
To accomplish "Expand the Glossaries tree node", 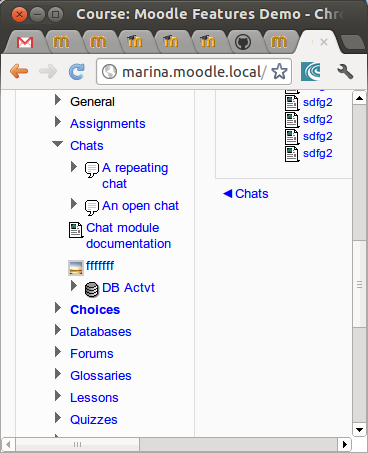I will click(x=58, y=374).
